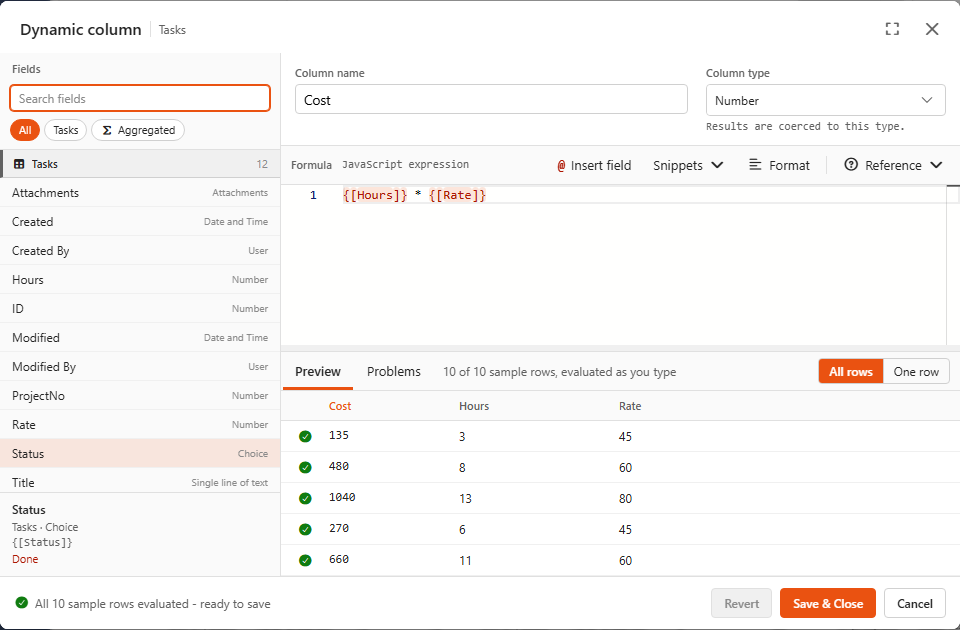Click the Format lines icon
Image resolution: width=960 pixels, height=630 pixels.
tap(756, 165)
